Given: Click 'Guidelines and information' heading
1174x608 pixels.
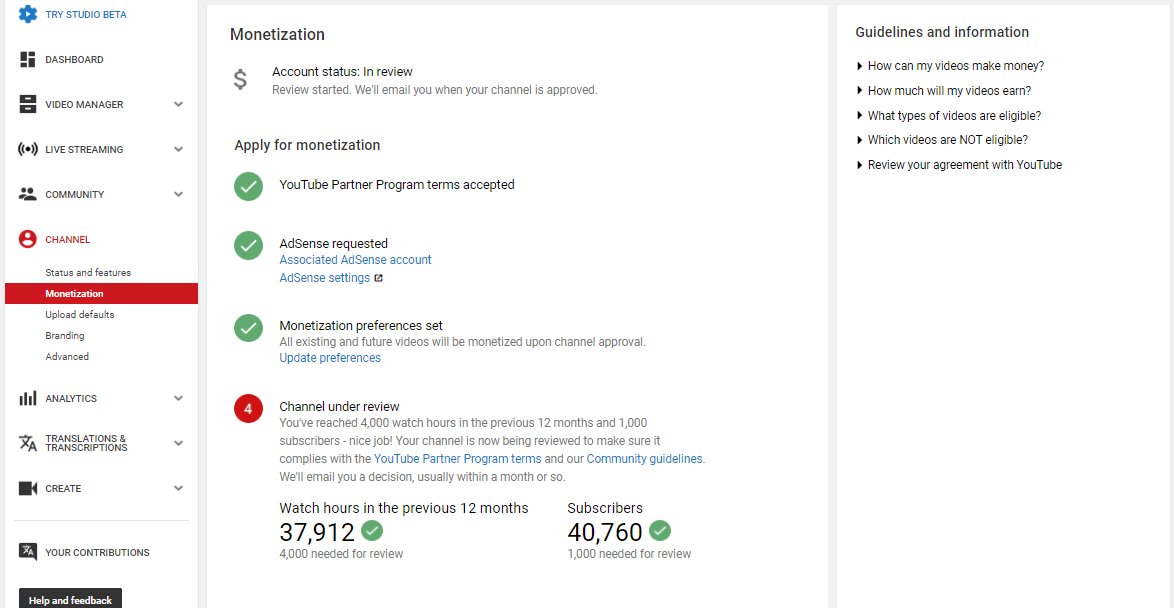Looking at the screenshot, I should 942,32.
